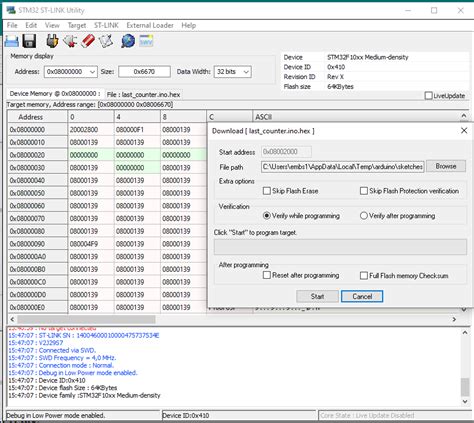Close the Download dialog with X
474x423 pixels.
coord(464,131)
